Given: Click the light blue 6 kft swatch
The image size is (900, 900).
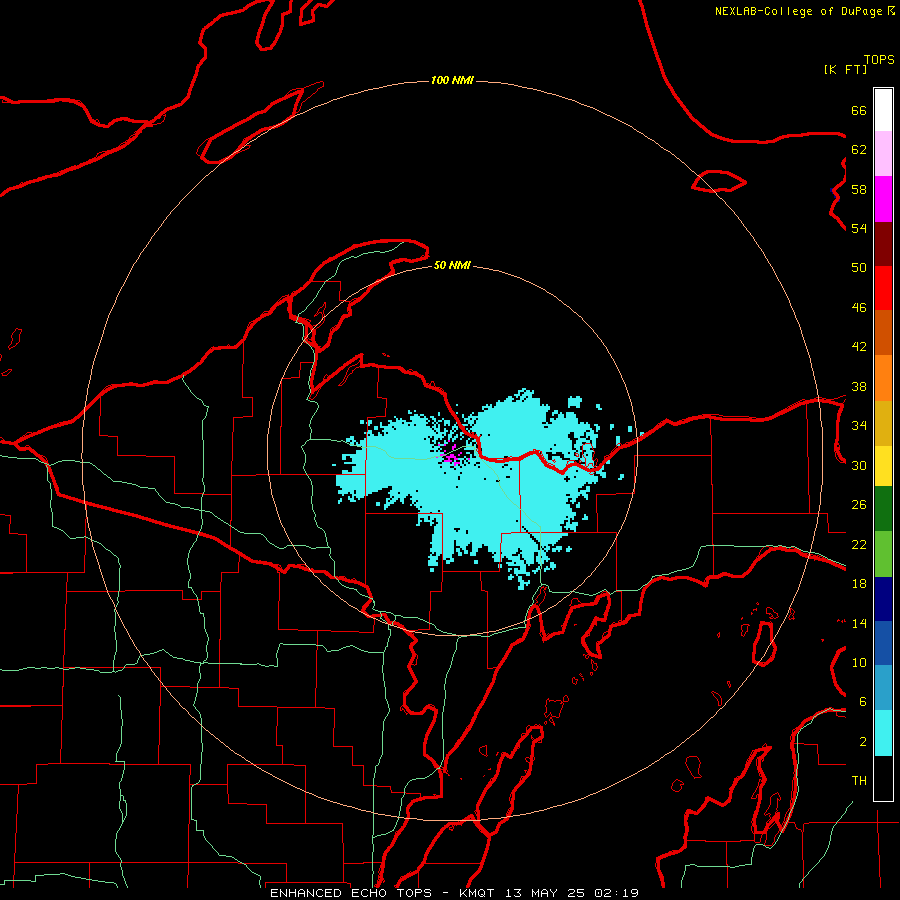Looking at the screenshot, I should (883, 688).
